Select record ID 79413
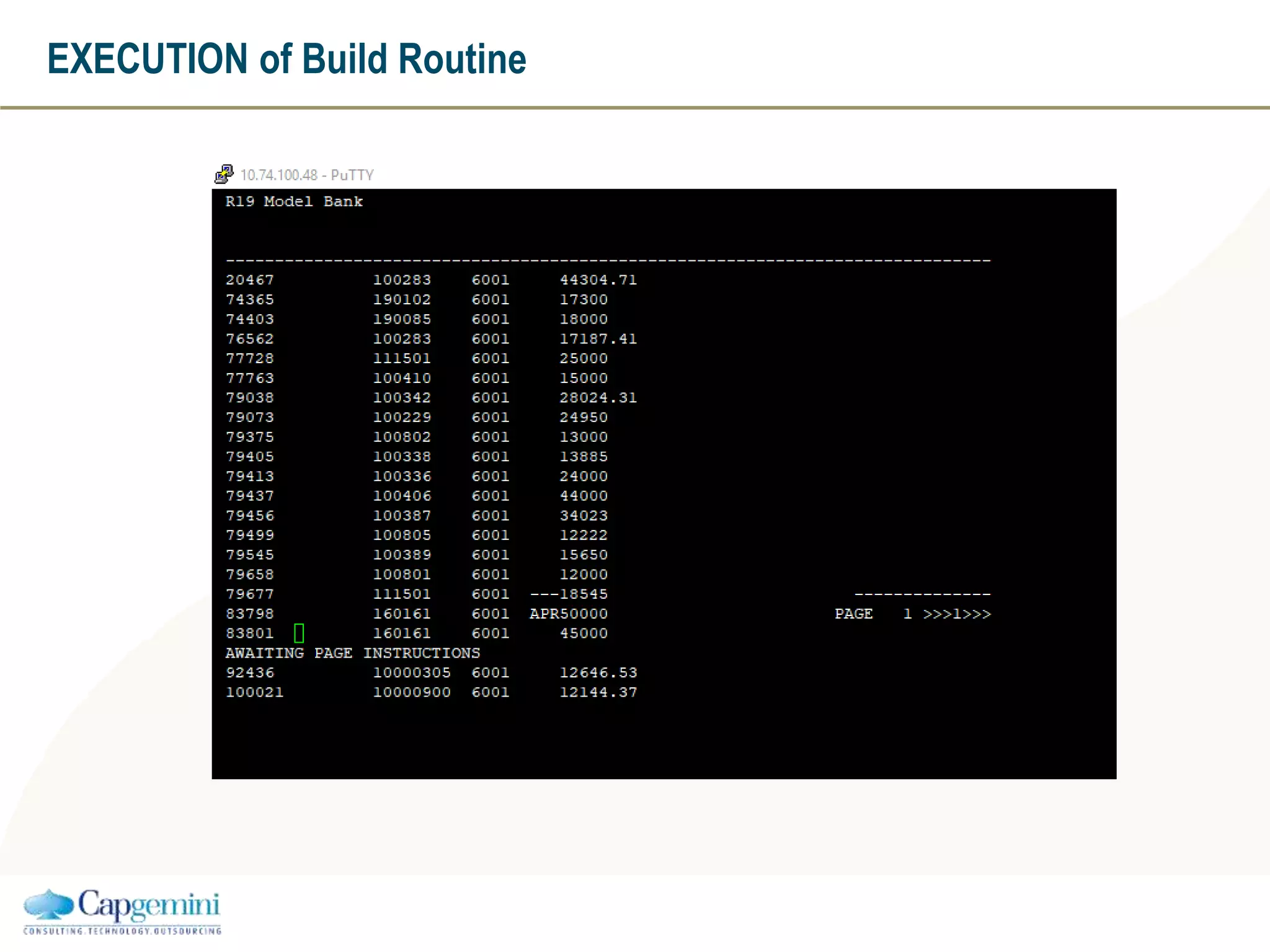 click(250, 477)
